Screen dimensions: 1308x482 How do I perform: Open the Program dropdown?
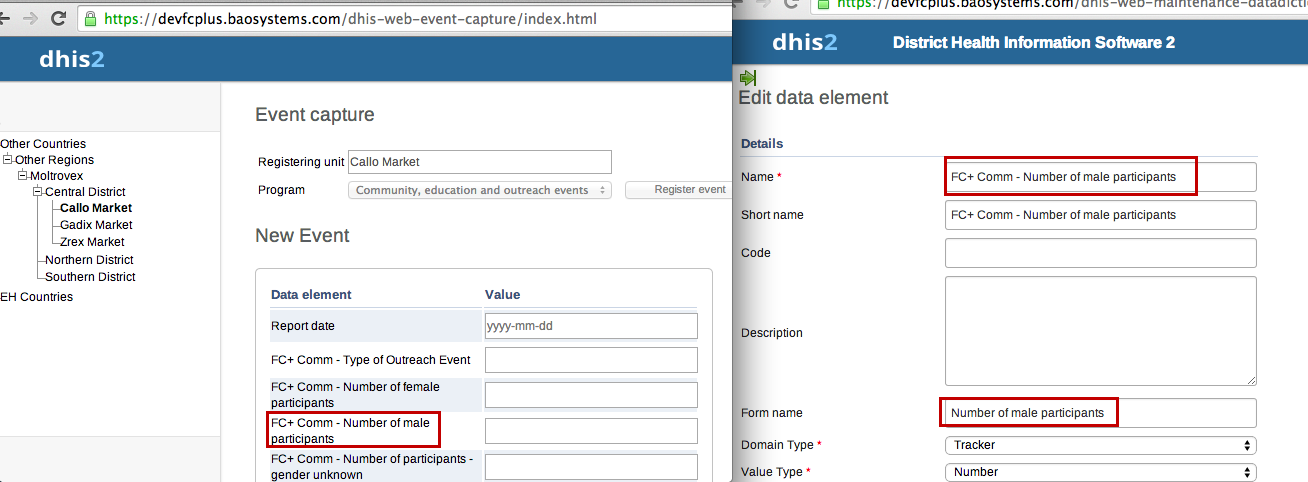pos(480,190)
